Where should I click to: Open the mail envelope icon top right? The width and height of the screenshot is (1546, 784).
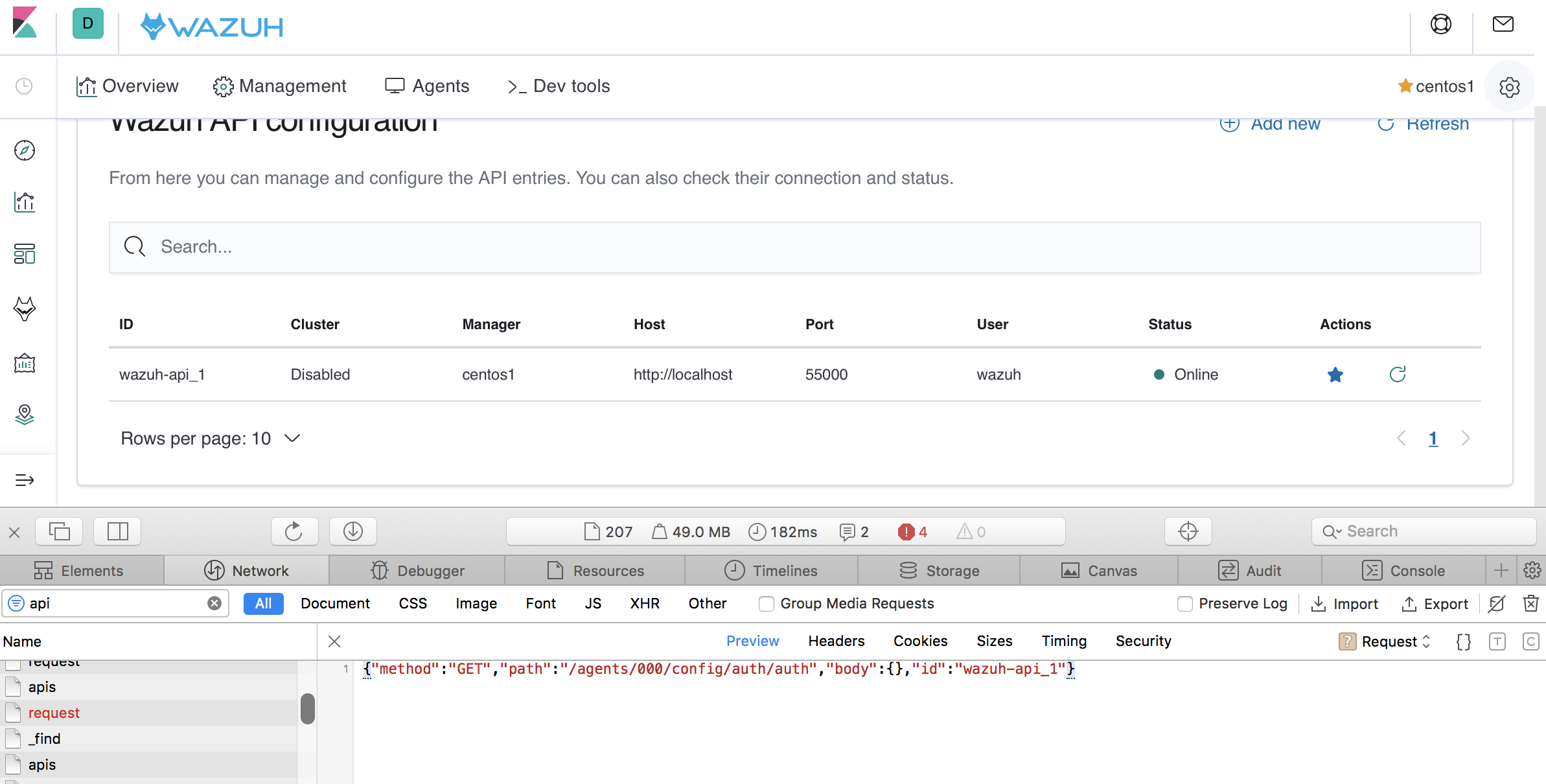[x=1504, y=24]
